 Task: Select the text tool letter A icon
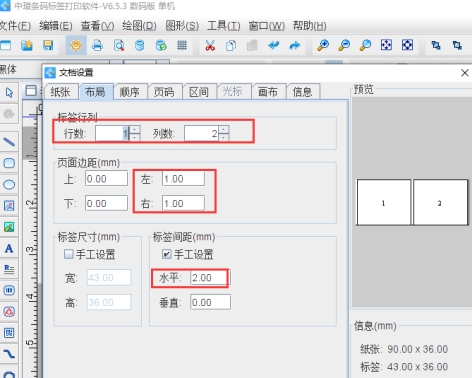9,248
